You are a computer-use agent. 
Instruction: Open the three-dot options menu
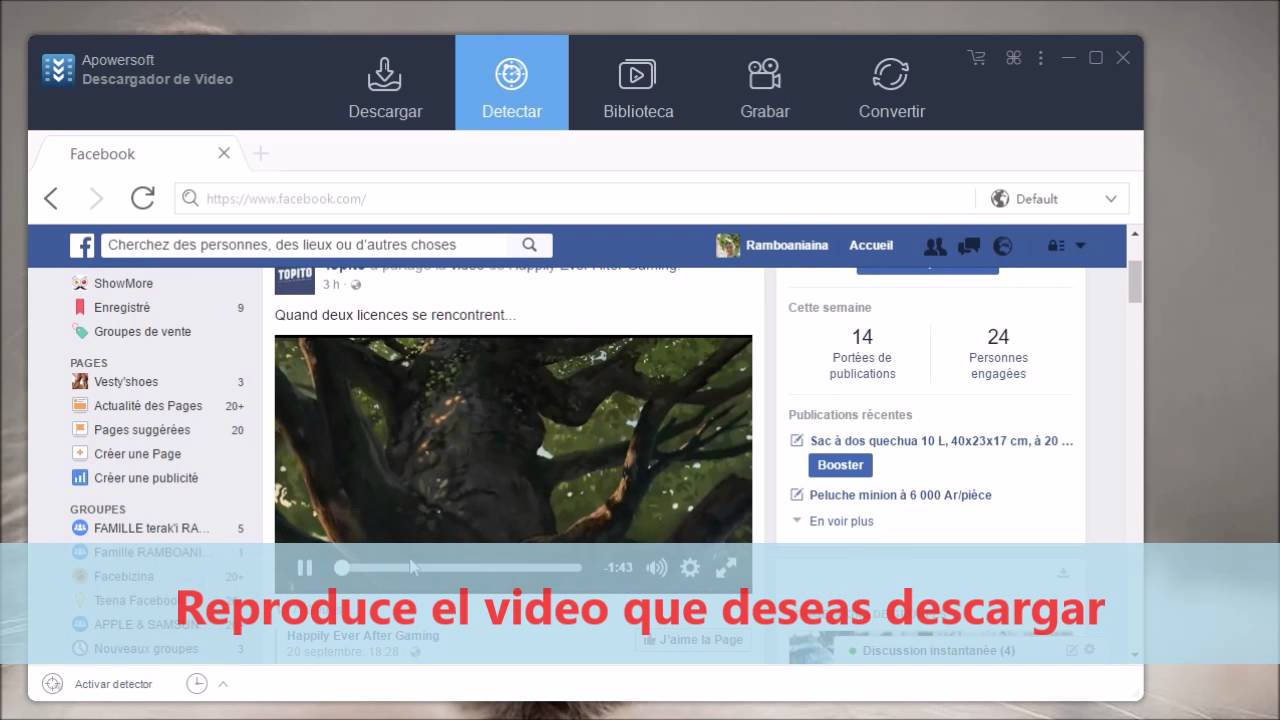[x=1041, y=58]
